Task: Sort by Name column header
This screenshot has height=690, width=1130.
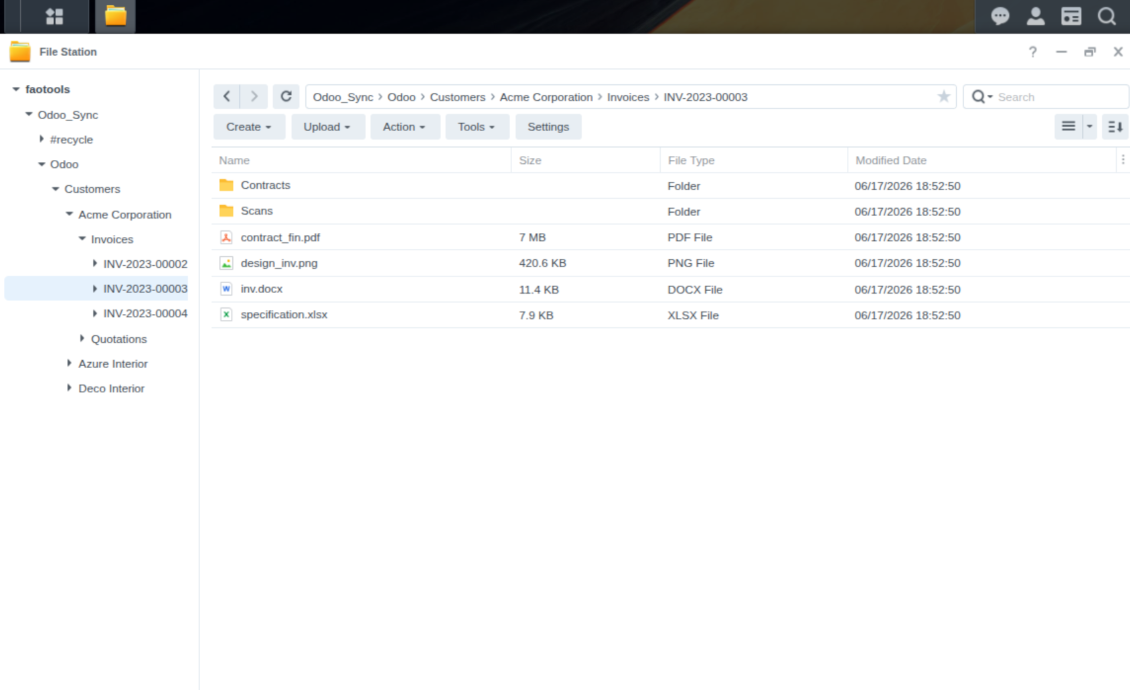Action: pyautogui.click(x=362, y=160)
